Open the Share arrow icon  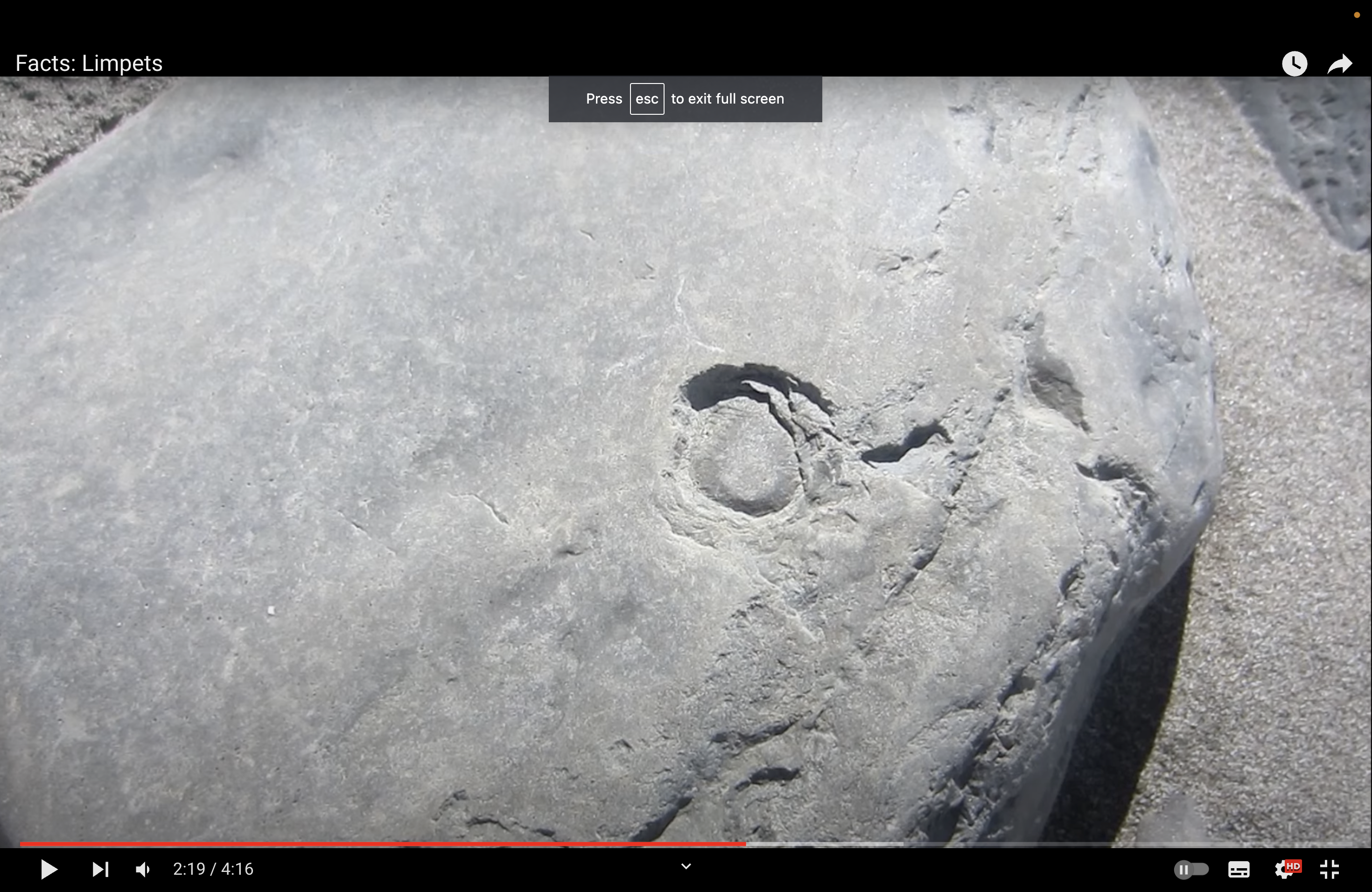click(x=1340, y=63)
